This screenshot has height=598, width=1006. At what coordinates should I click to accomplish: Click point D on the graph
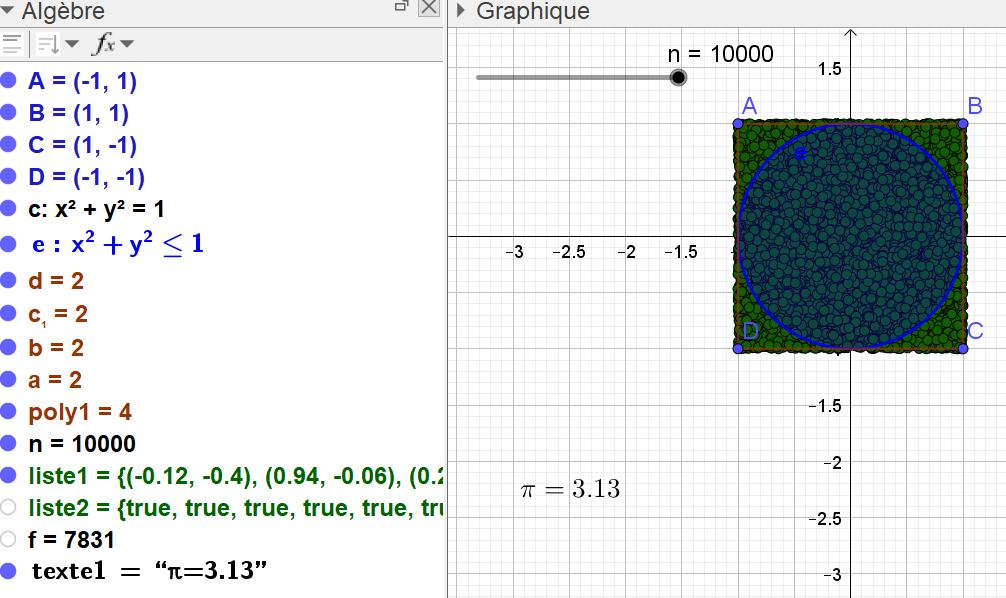pos(738,348)
